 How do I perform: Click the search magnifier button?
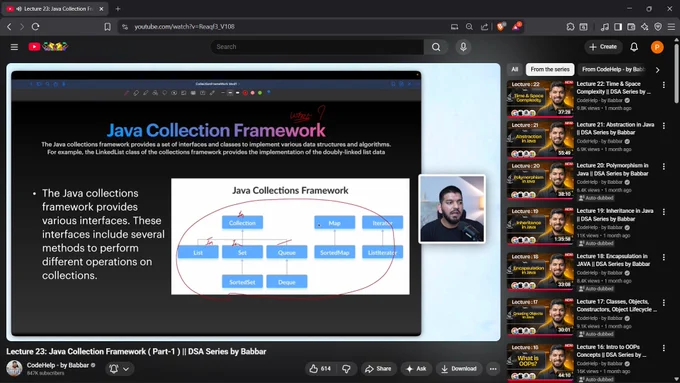[436, 47]
